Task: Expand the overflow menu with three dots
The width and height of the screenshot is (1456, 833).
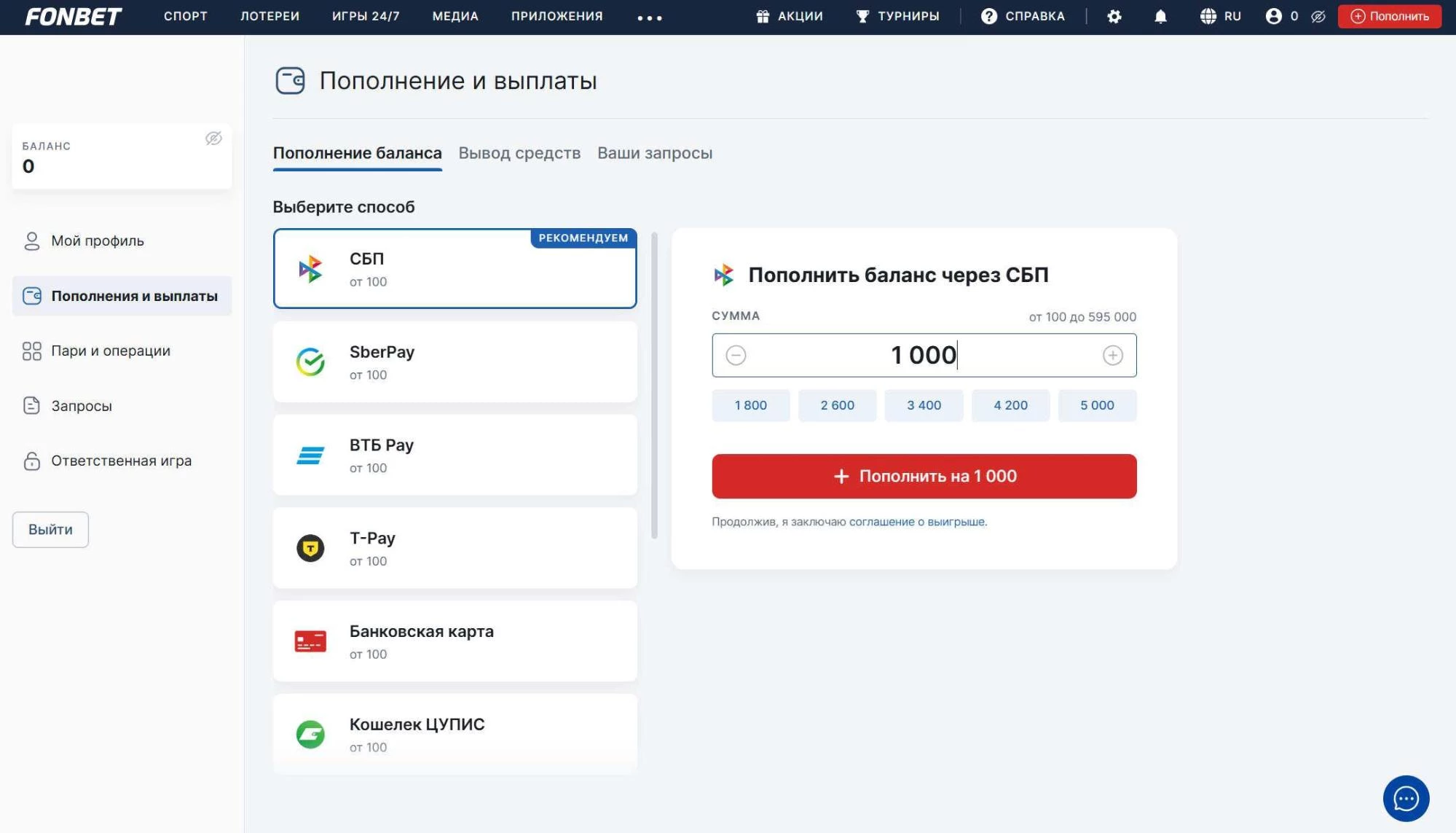Action: tap(648, 16)
